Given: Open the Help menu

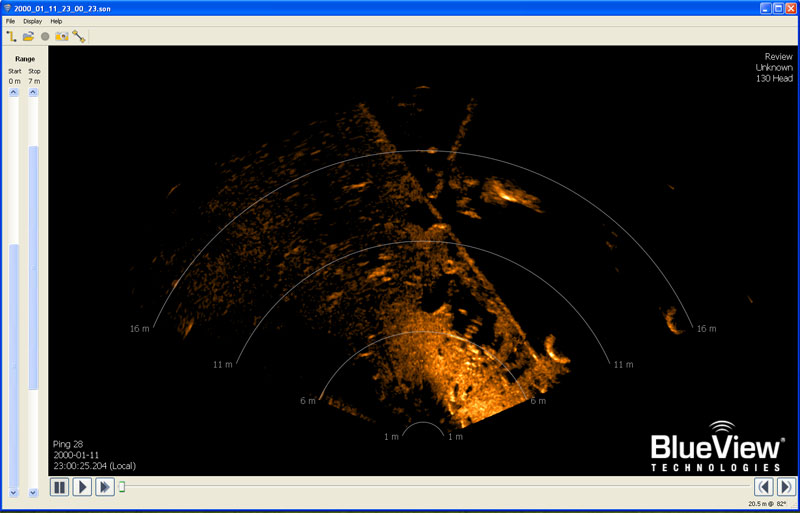Looking at the screenshot, I should 56,21.
